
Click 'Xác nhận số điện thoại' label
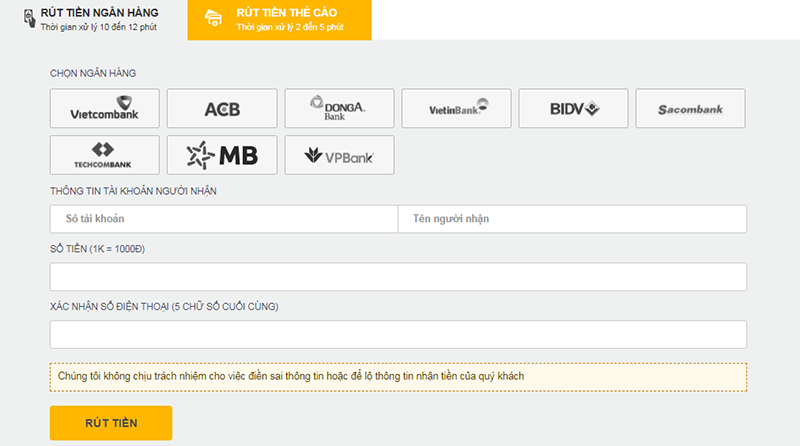[164, 307]
